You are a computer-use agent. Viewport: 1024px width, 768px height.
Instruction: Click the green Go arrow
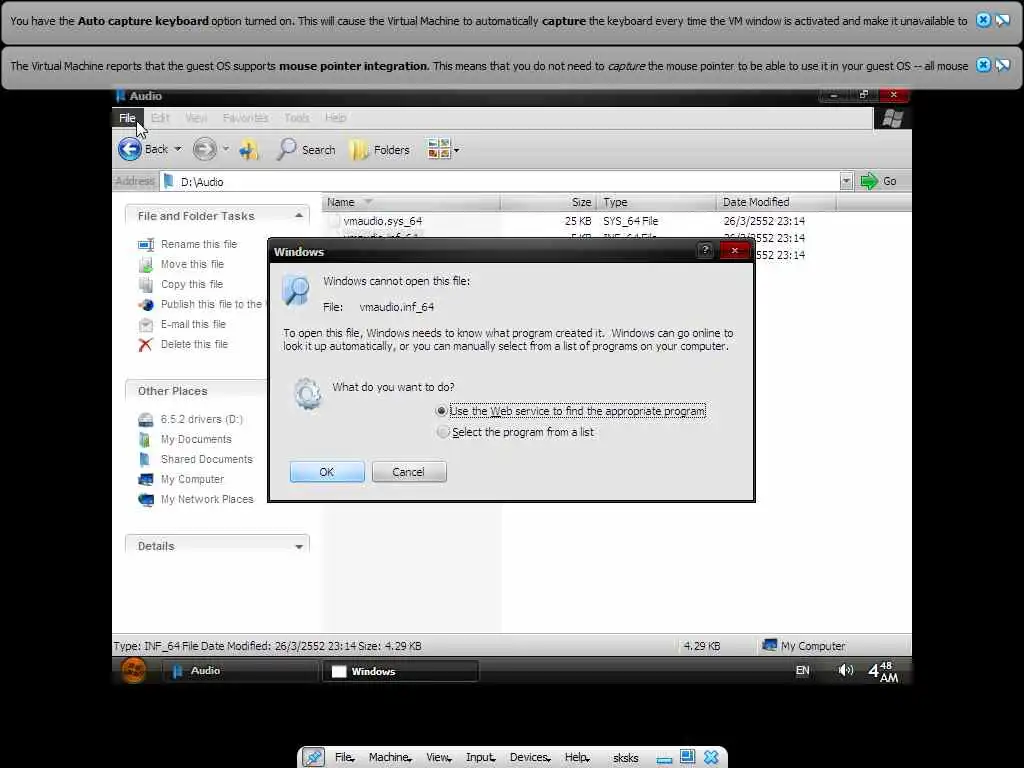(x=869, y=182)
